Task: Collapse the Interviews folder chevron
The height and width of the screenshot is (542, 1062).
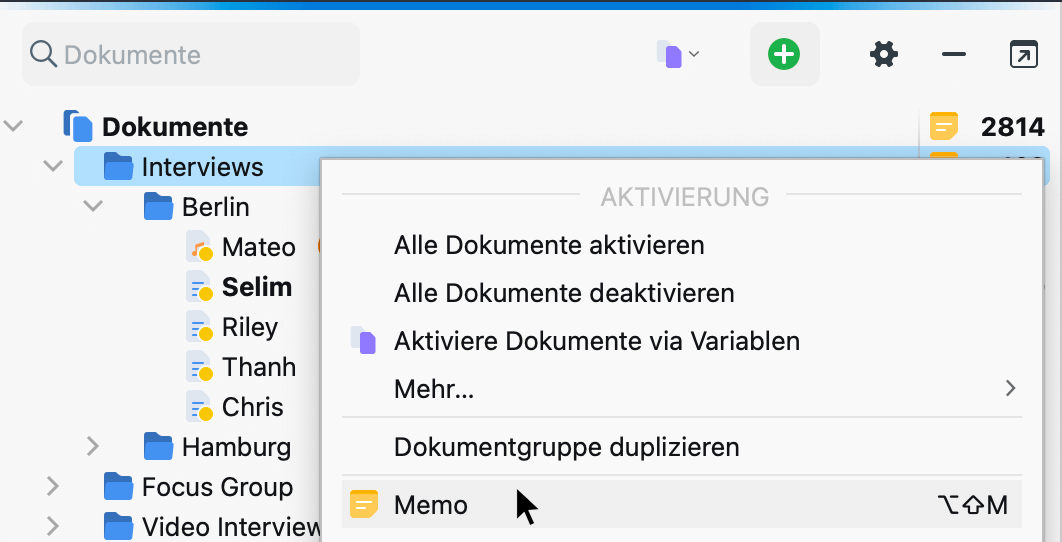Action: [x=53, y=166]
